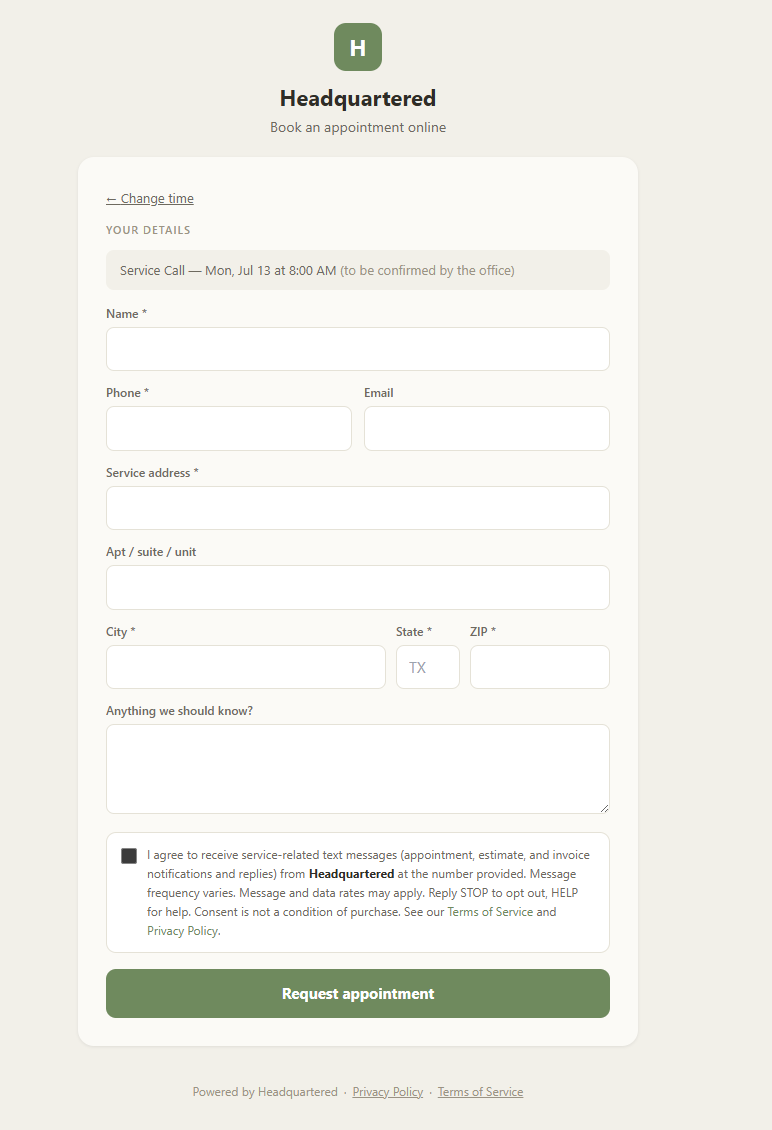Select the Service Call appointment summary banner
This screenshot has width=772, height=1130.
(x=358, y=270)
